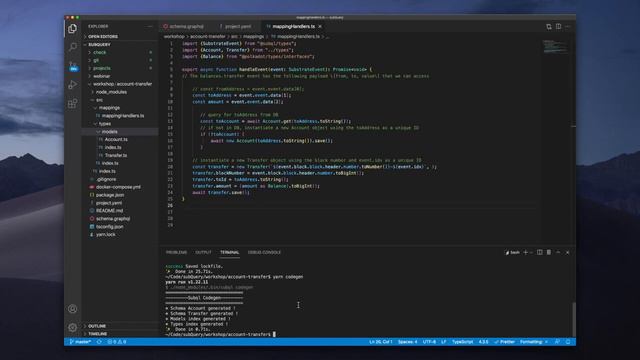Open the DEBUG CONSOLE panel tab

coord(264,253)
